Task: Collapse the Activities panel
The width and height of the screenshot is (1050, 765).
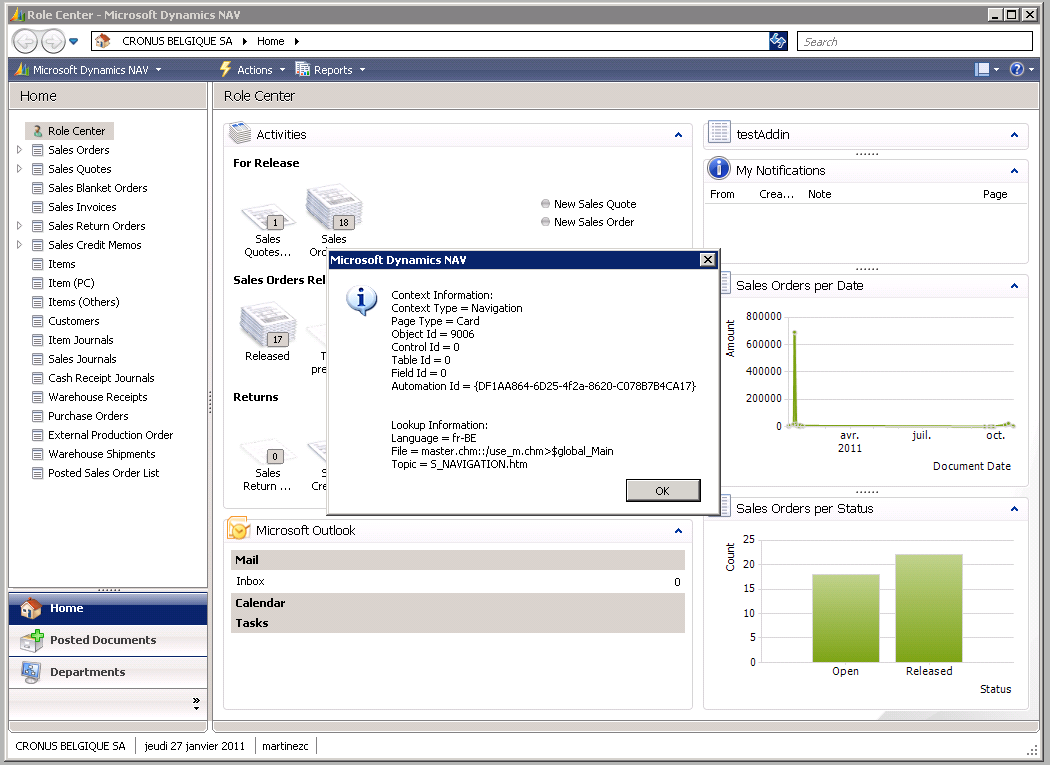Action: tap(678, 135)
